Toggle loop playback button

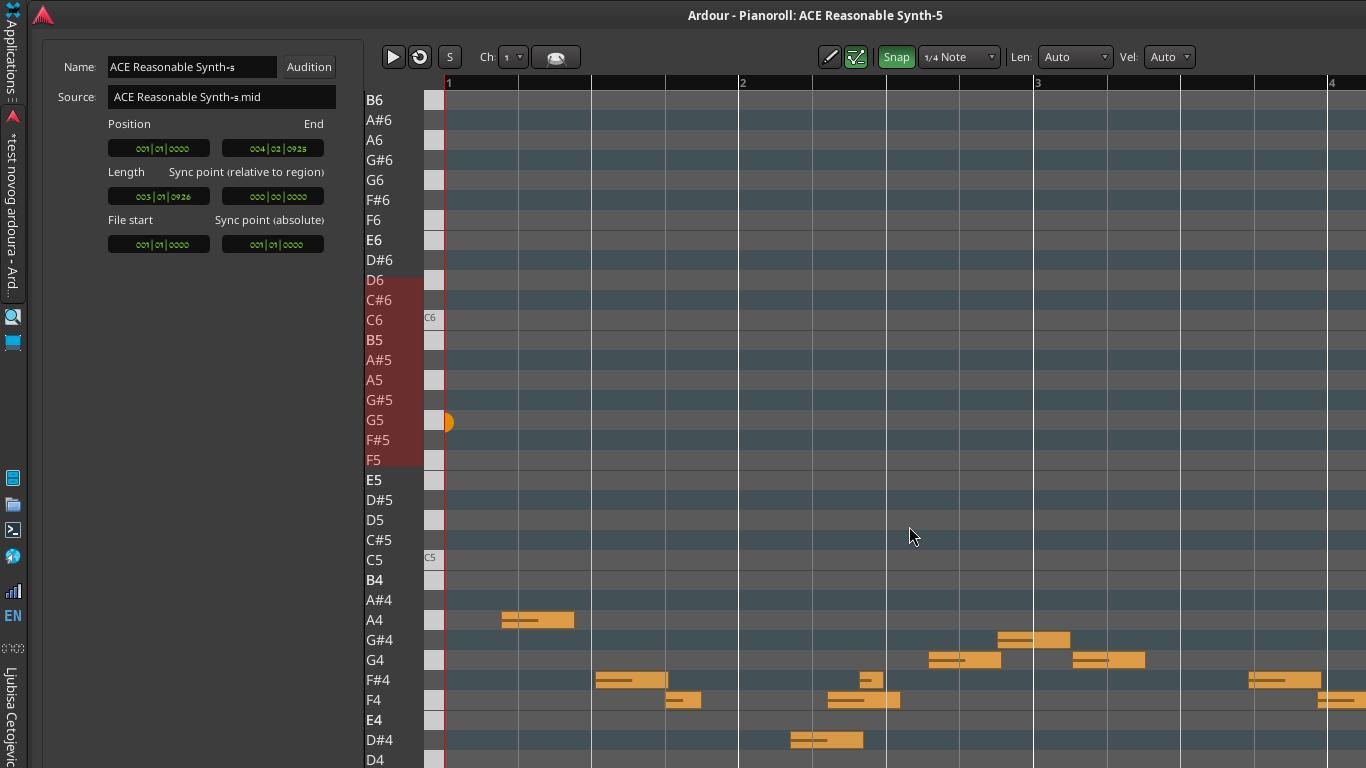tap(420, 57)
